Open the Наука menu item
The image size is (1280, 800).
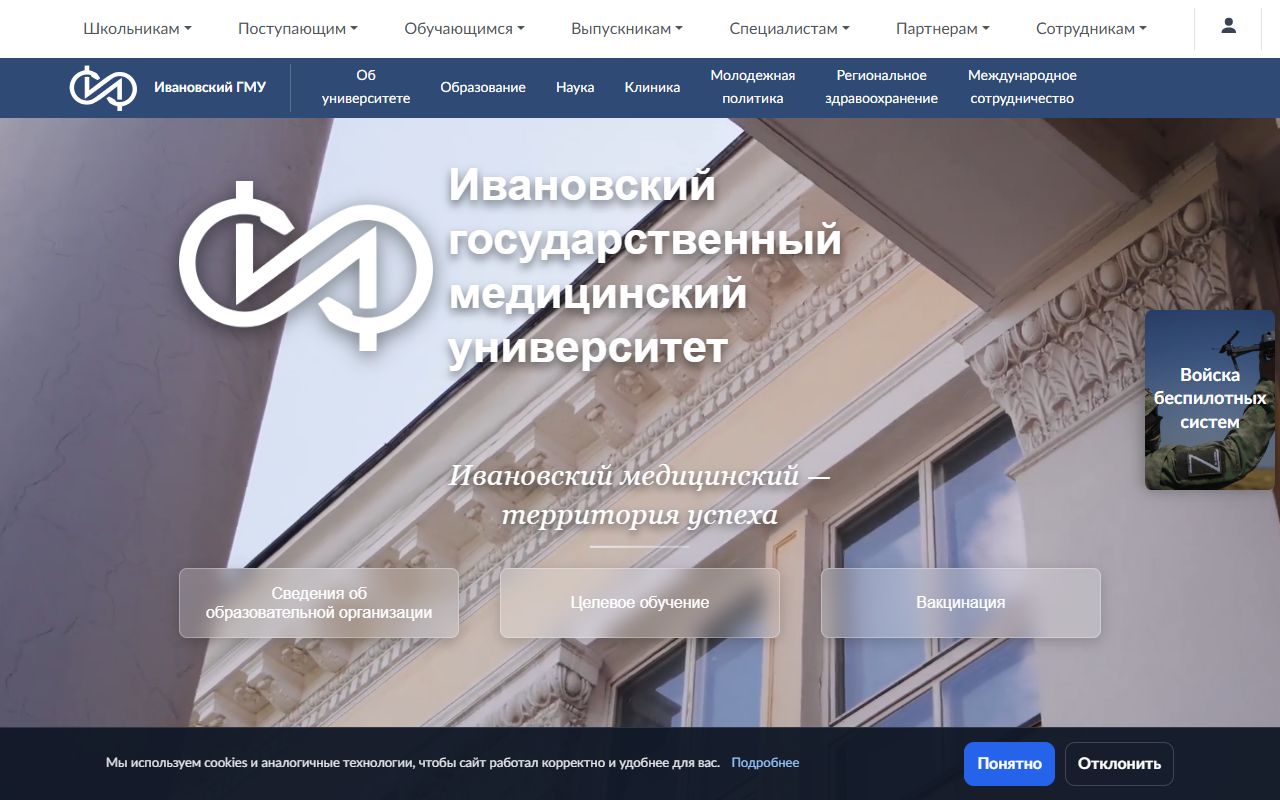pyautogui.click(x=575, y=87)
